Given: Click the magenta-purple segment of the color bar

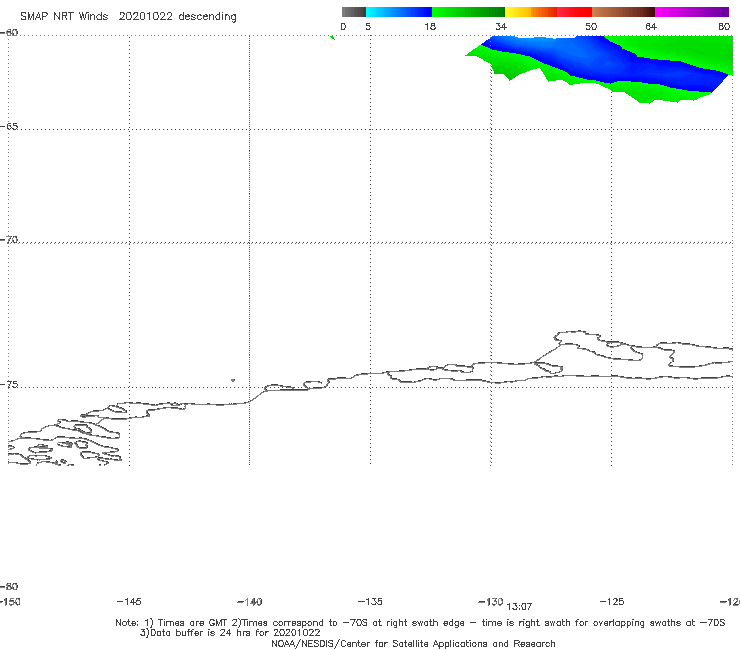Looking at the screenshot, I should 692,12.
